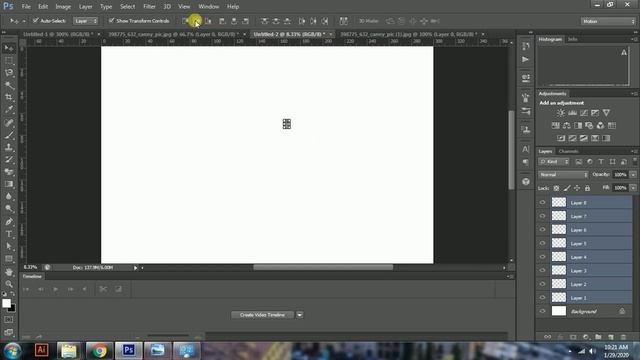The width and height of the screenshot is (640, 360).
Task: Toggle the Auto-Select checkbox
Action: pyautogui.click(x=36, y=20)
